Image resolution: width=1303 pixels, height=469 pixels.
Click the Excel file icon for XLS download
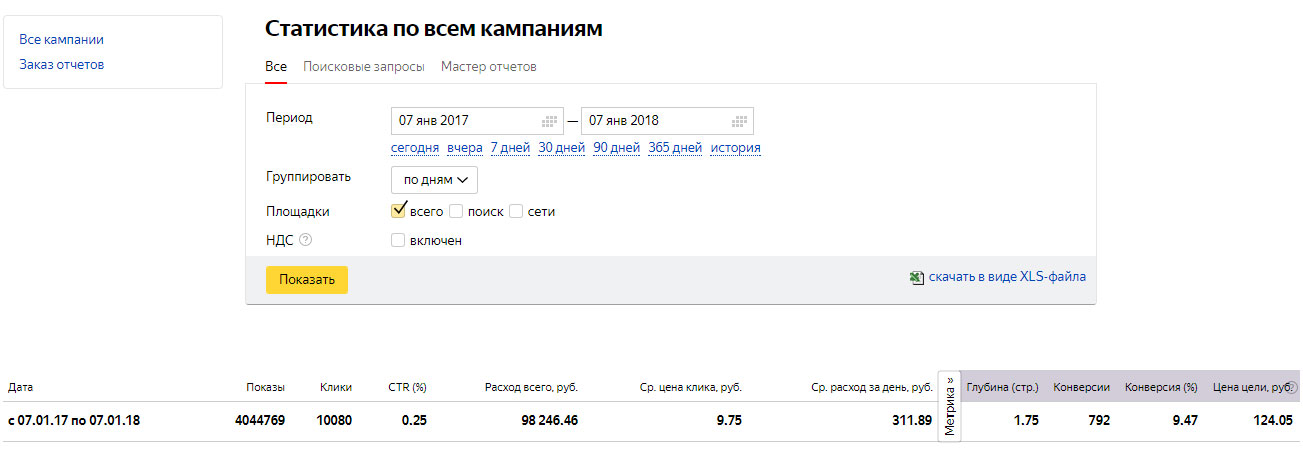(916, 278)
